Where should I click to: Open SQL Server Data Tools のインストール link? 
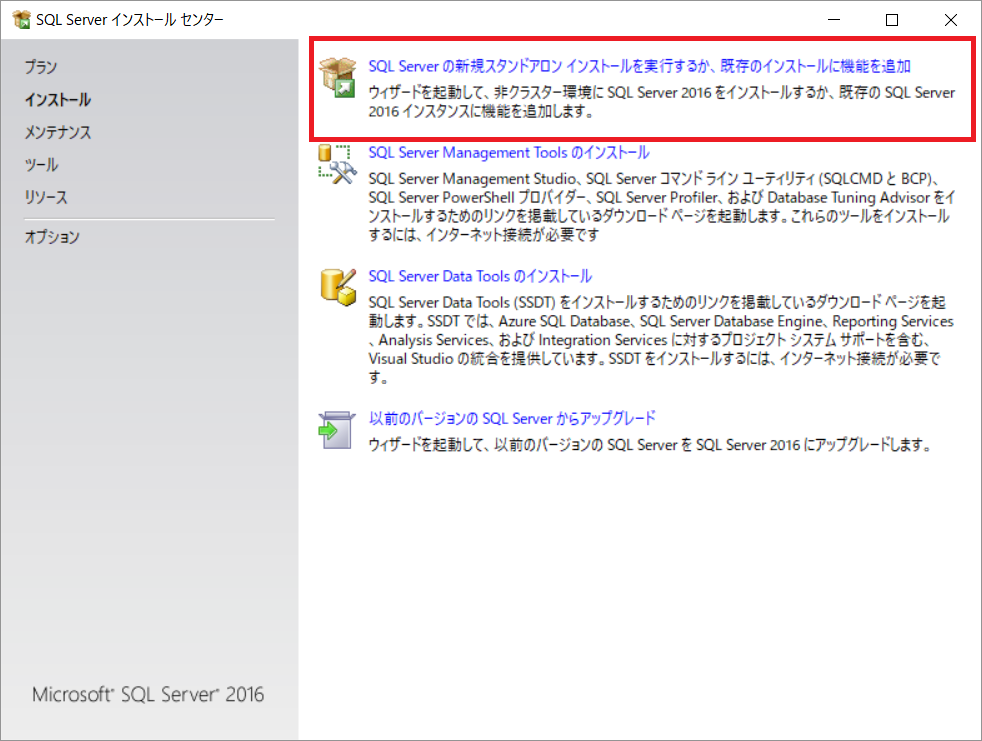[480, 276]
